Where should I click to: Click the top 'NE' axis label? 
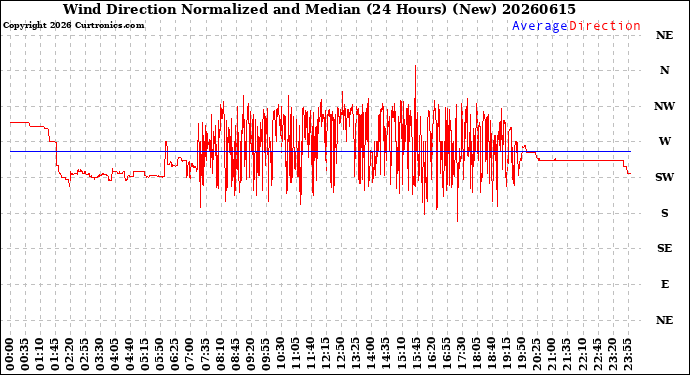(664, 35)
